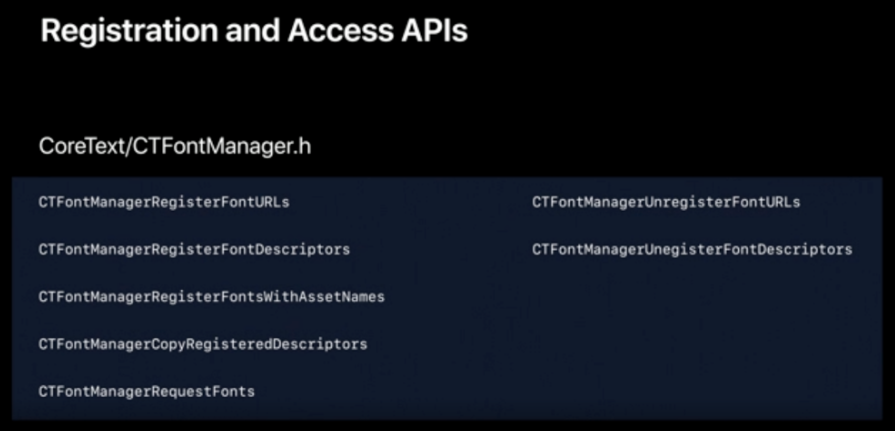This screenshot has height=431, width=895.
Task: Click the CoreText portion of the header path
Action: (82, 146)
